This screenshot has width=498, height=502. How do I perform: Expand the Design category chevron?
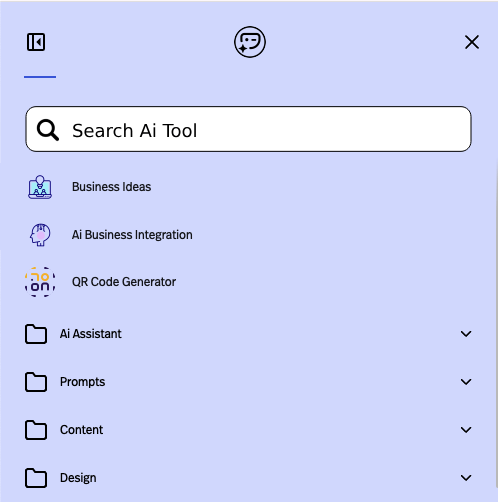(x=466, y=478)
